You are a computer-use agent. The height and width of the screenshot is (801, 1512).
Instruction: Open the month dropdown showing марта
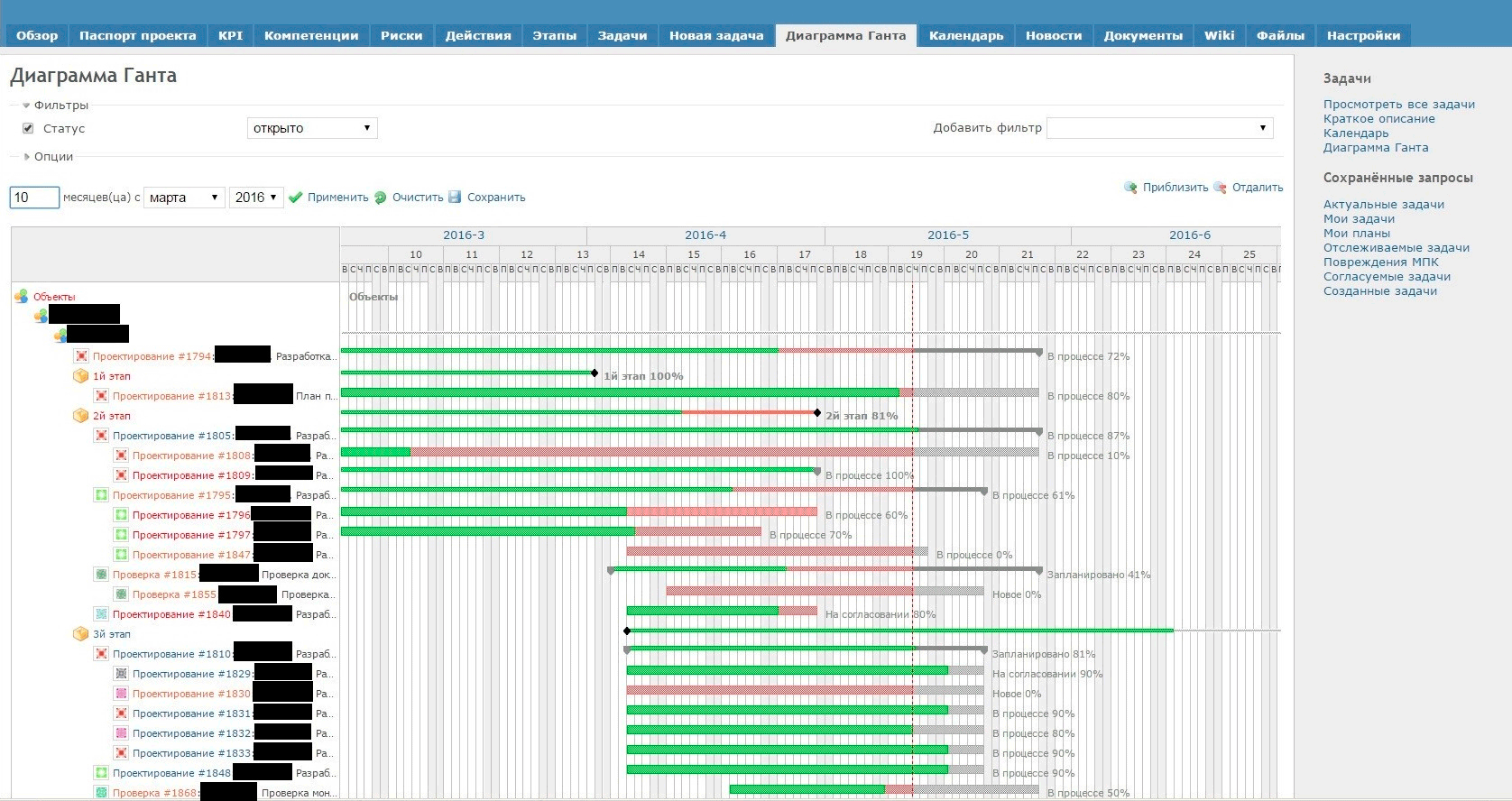pyautogui.click(x=184, y=198)
